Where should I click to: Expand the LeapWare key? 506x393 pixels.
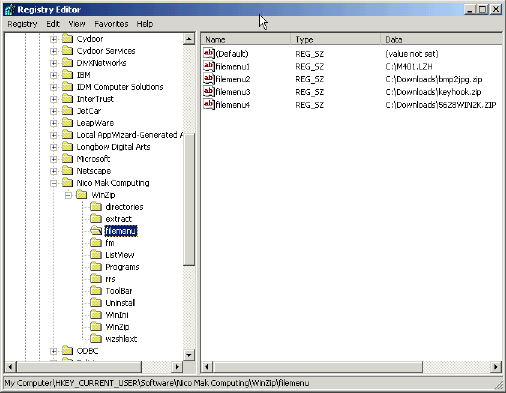pyautogui.click(x=53, y=123)
